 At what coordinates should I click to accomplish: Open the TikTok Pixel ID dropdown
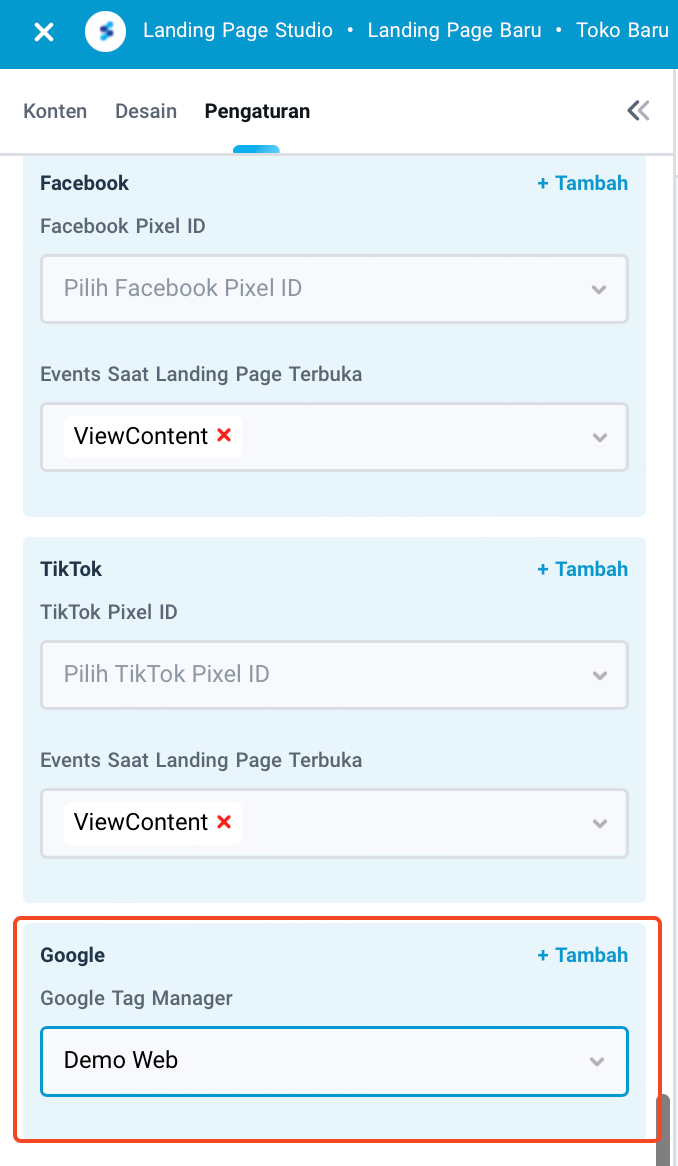pyautogui.click(x=334, y=675)
